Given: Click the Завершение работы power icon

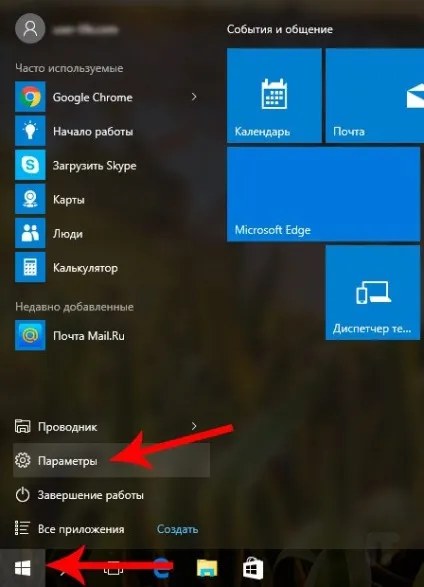Looking at the screenshot, I should (22, 495).
